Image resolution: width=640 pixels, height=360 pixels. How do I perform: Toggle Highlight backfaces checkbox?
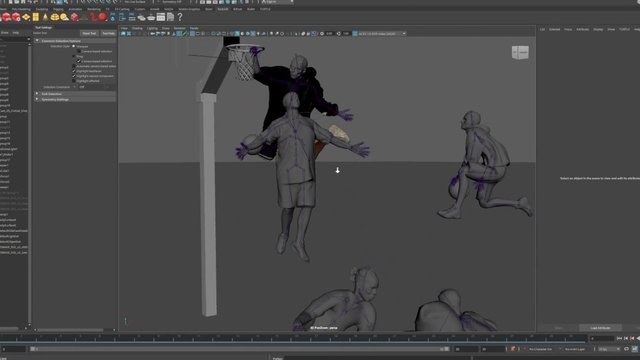(74, 71)
